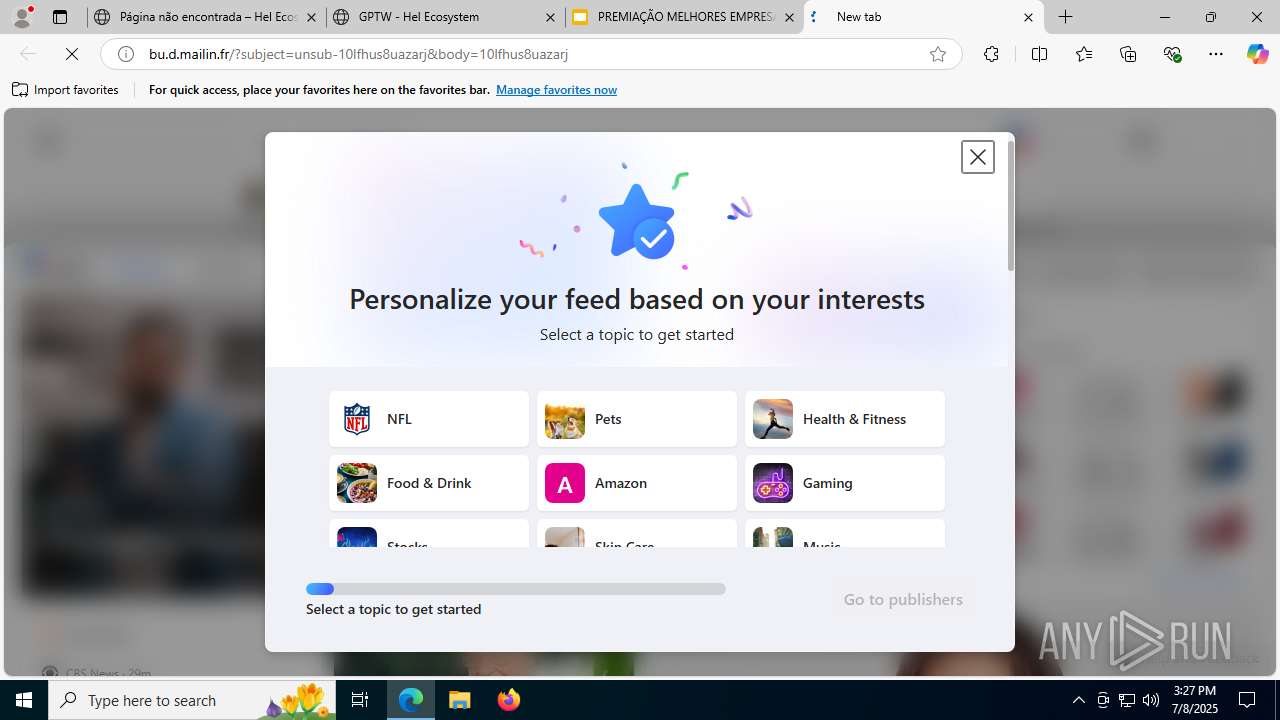Add this page to favorites star

coord(938,54)
